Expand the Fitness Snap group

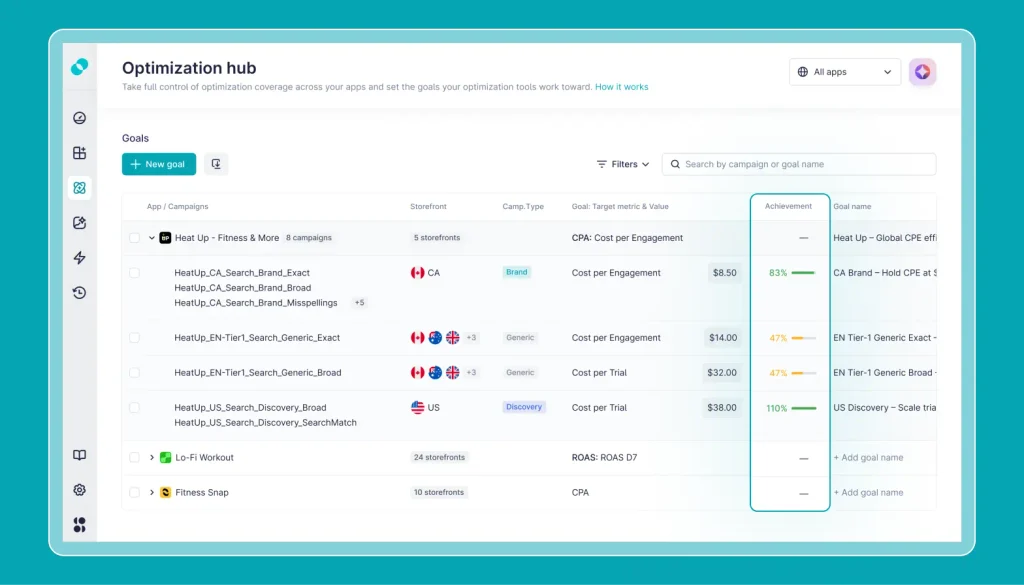[x=152, y=492]
